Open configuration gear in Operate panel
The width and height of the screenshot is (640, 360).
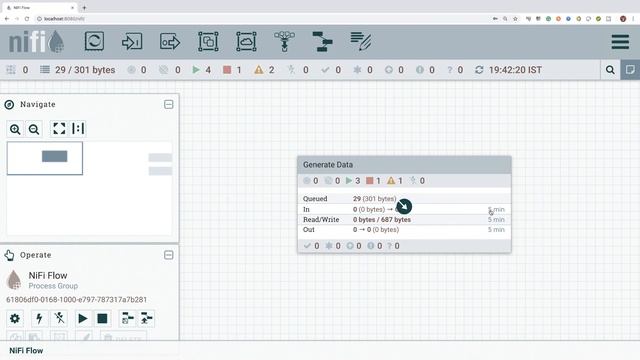(15, 318)
